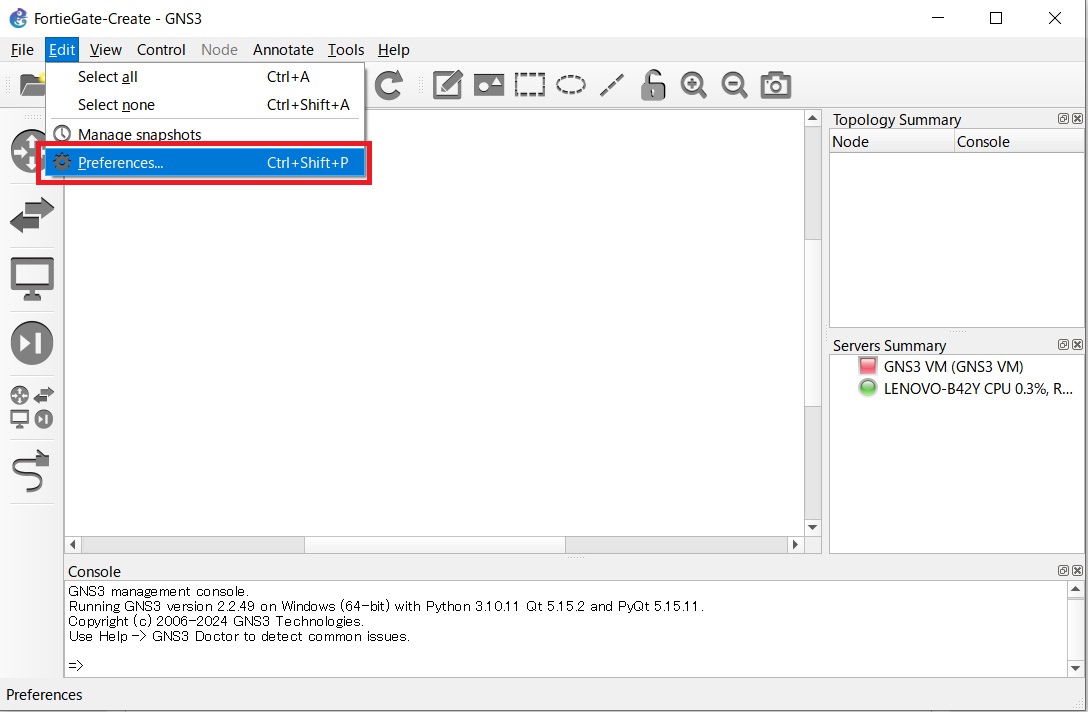This screenshot has height=712, width=1088.
Task: Browse switches in device sidebar
Action: point(32,215)
